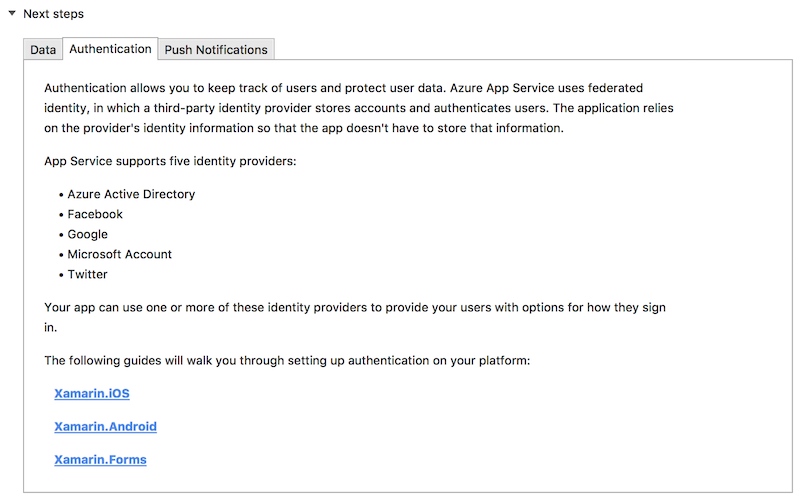Open the Push Notifications tab
The image size is (800, 501).
click(216, 49)
